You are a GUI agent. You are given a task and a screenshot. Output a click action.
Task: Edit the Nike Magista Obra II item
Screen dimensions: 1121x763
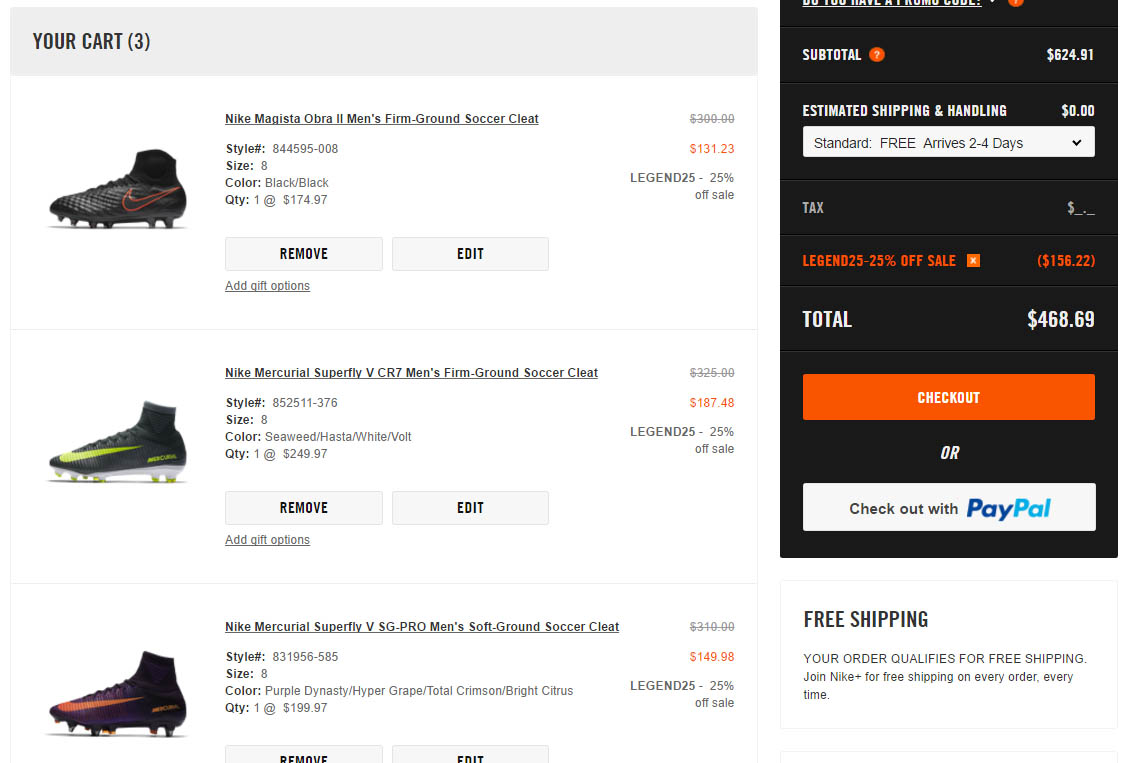470,253
